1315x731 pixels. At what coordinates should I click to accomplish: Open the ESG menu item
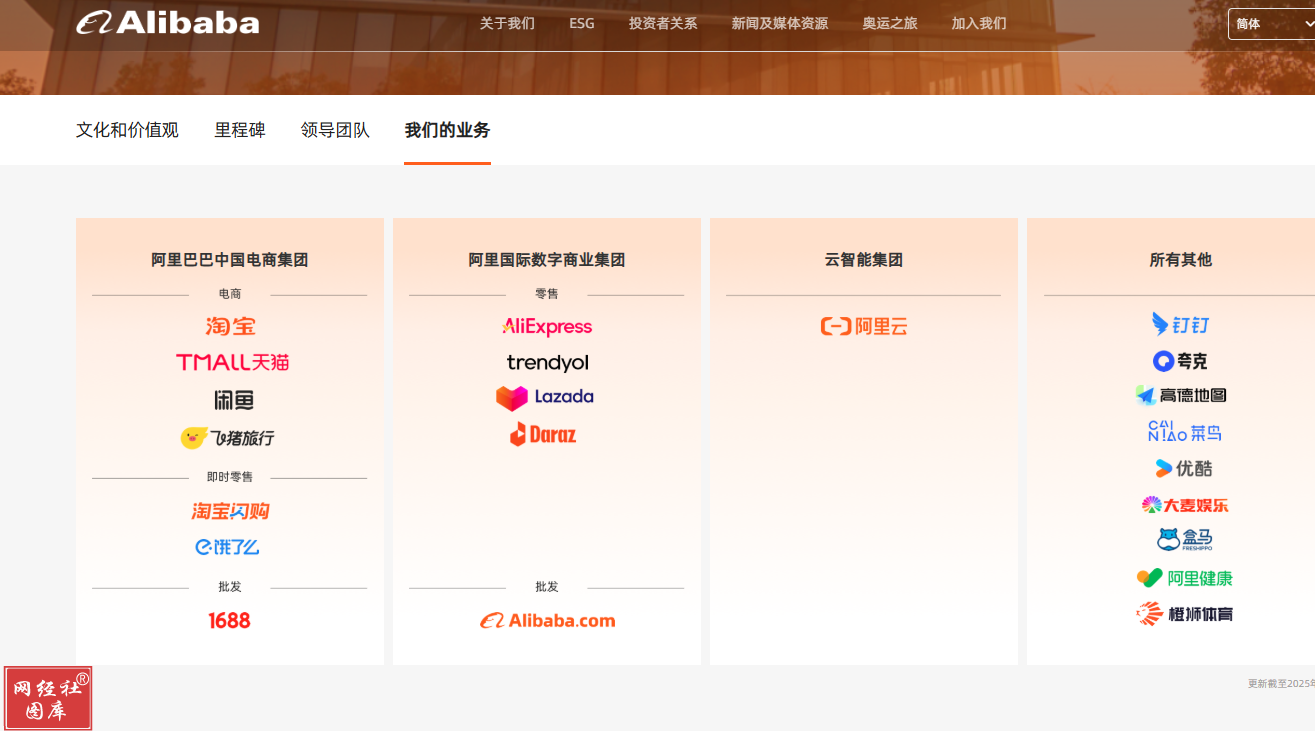coord(582,23)
